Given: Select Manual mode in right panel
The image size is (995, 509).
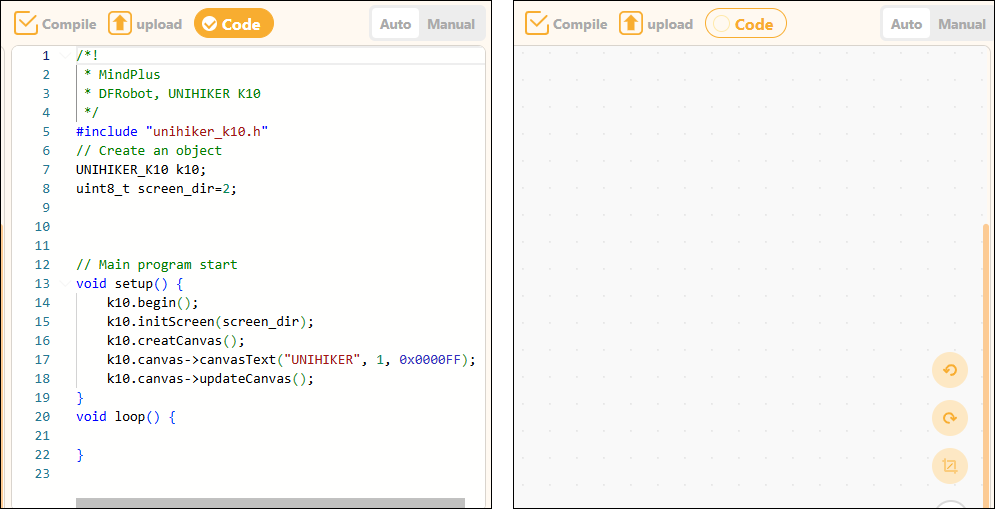Looking at the screenshot, I should (962, 24).
